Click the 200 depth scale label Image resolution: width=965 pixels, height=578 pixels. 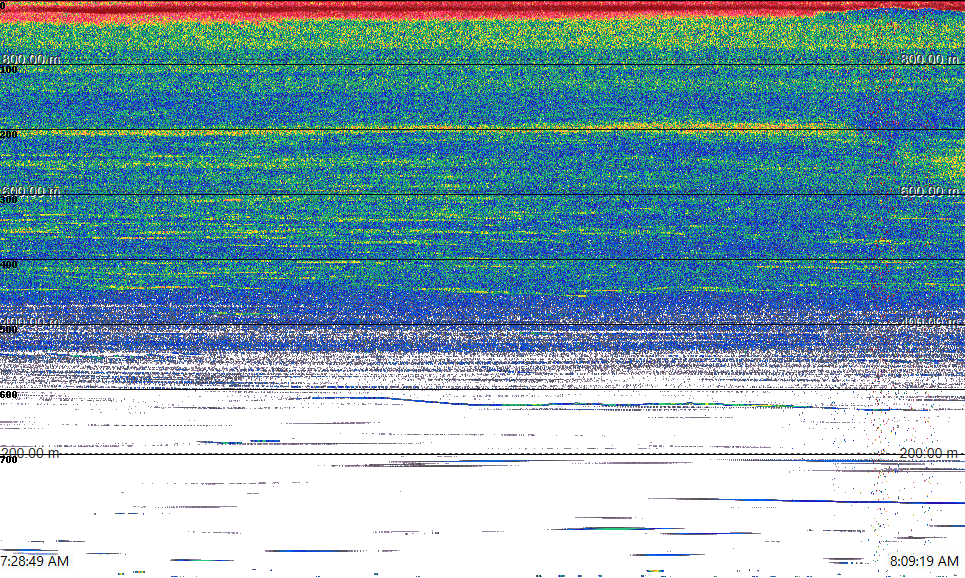click(9, 135)
